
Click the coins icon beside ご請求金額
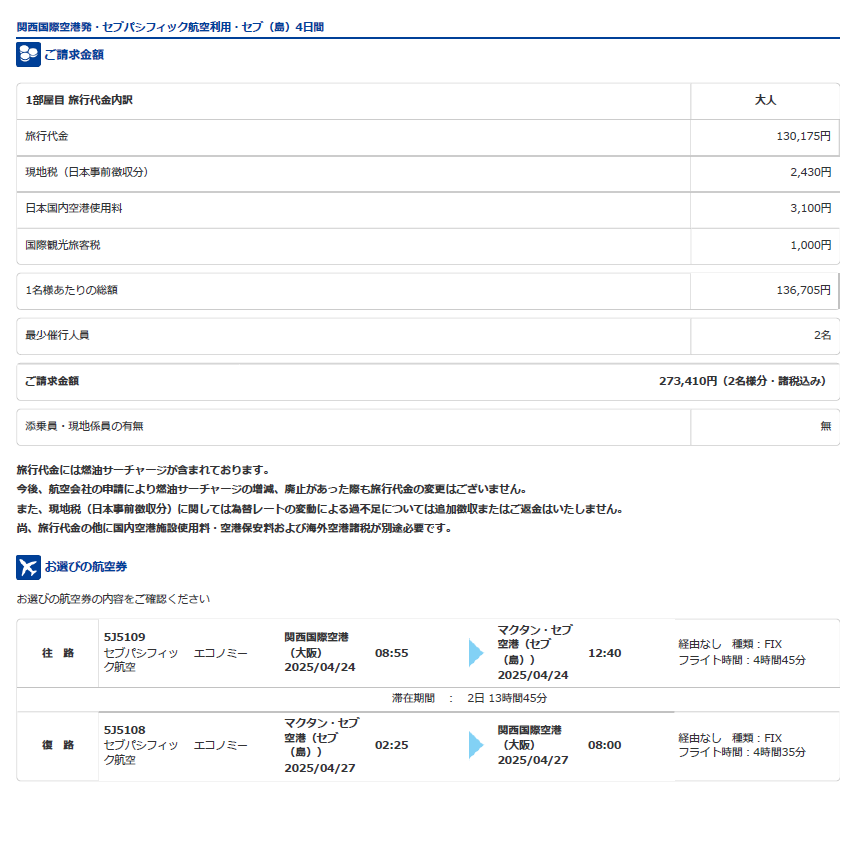click(28, 54)
